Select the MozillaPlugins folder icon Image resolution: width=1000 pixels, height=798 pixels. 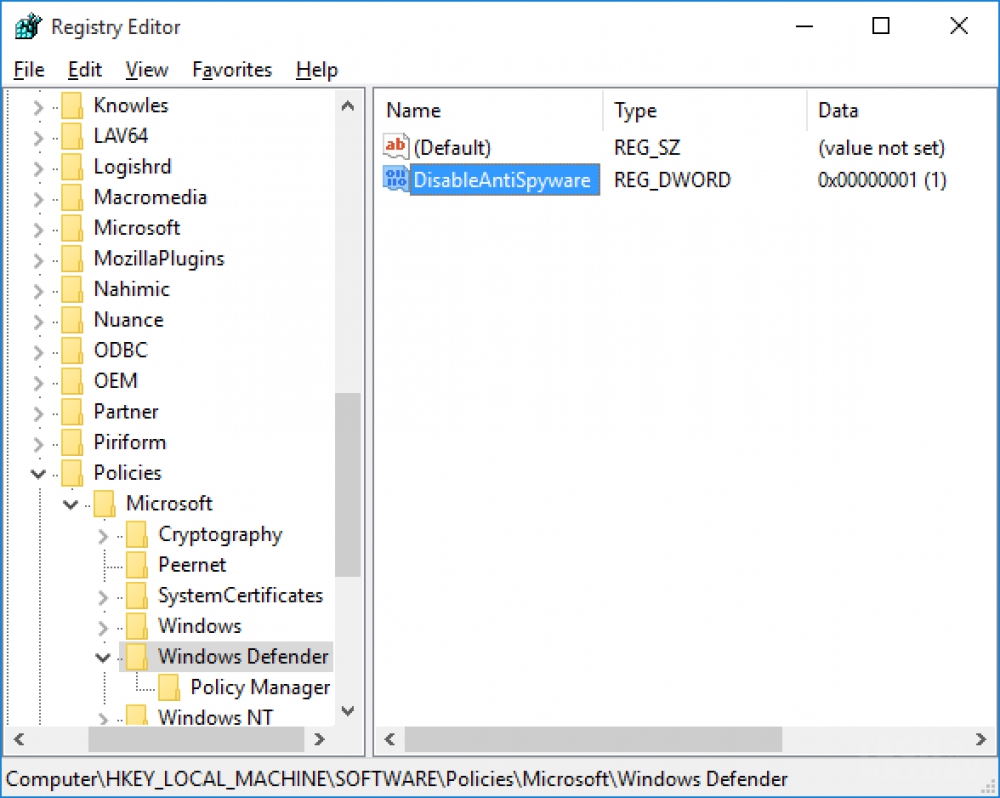[72, 258]
